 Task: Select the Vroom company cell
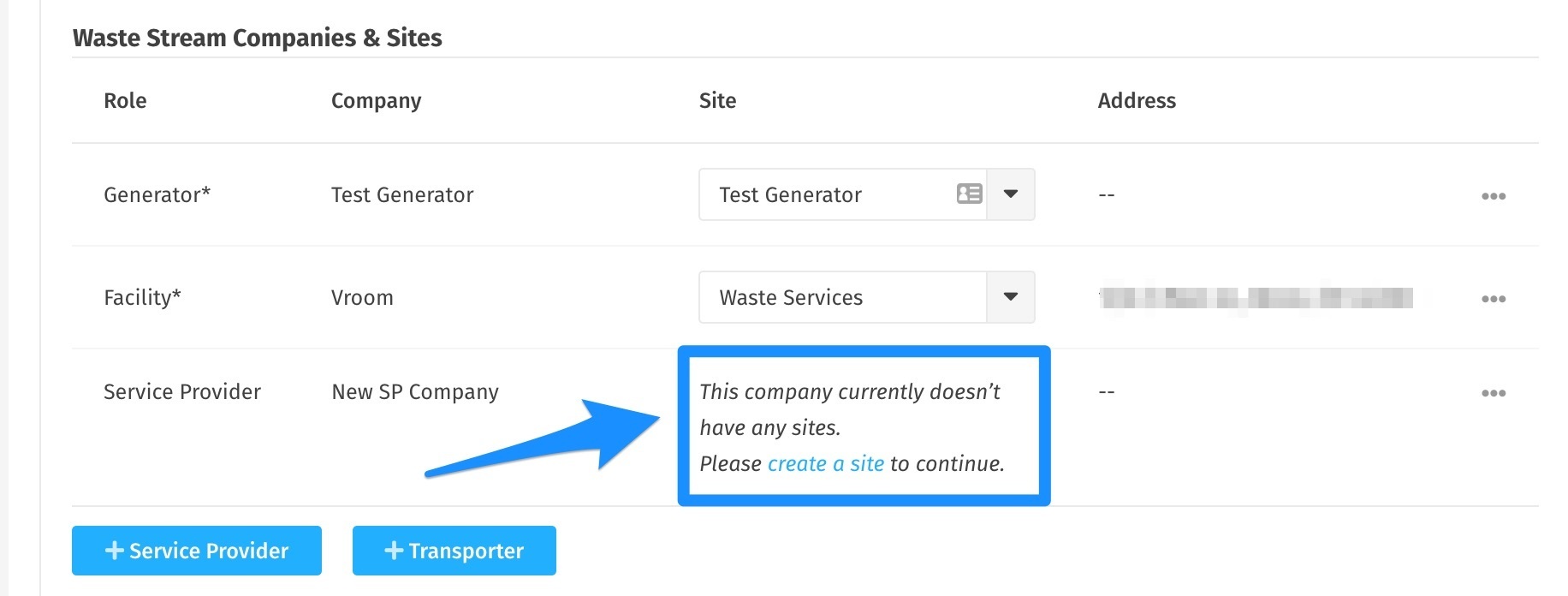click(x=362, y=298)
